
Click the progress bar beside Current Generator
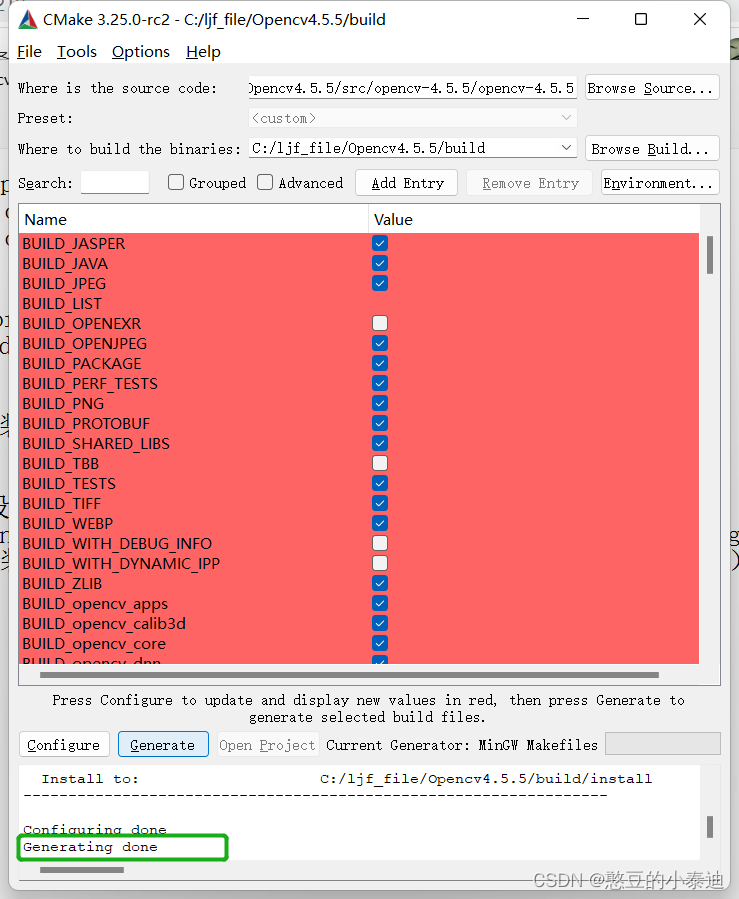663,744
